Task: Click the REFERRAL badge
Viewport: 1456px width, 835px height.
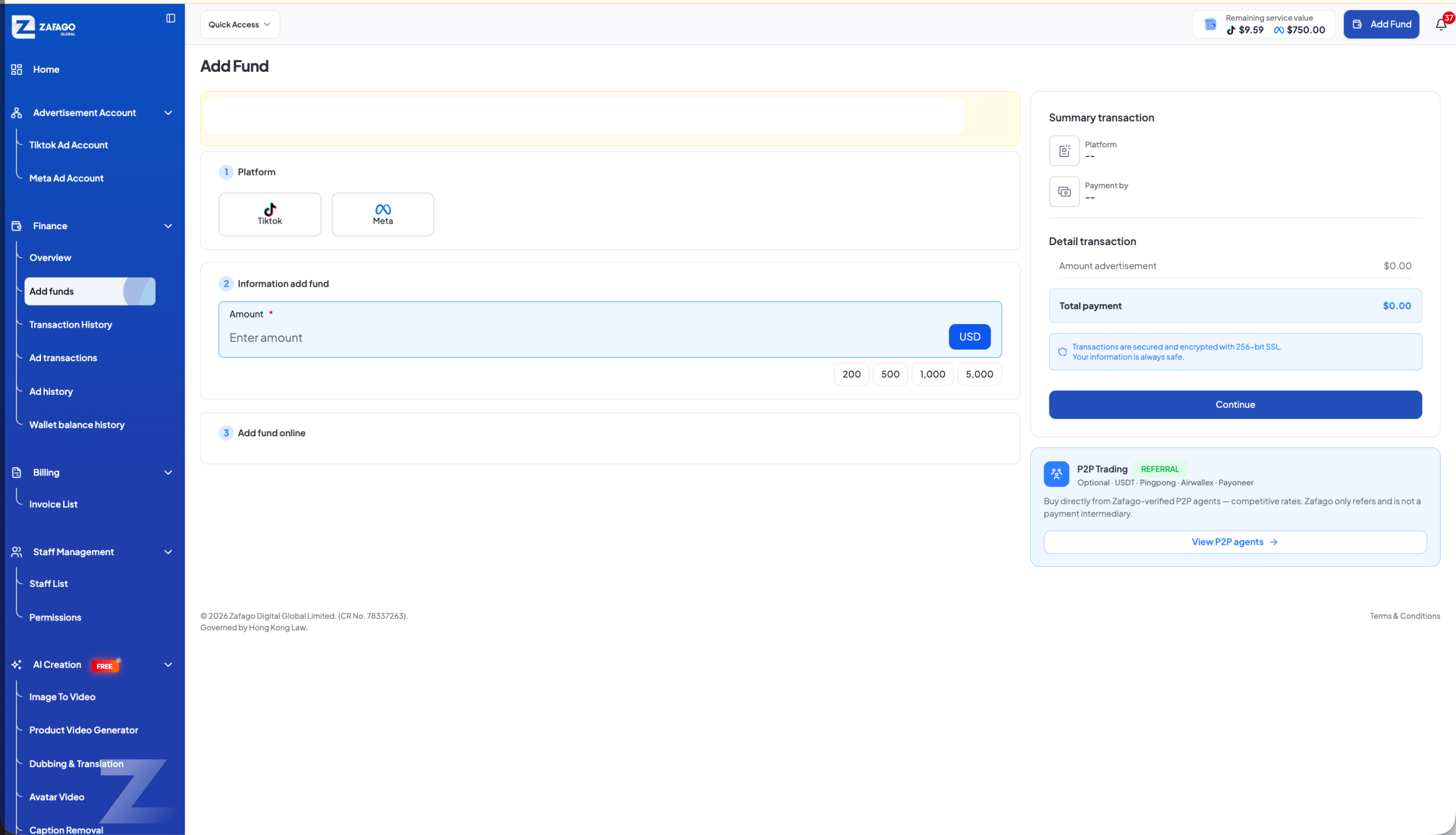Action: tap(1160, 469)
